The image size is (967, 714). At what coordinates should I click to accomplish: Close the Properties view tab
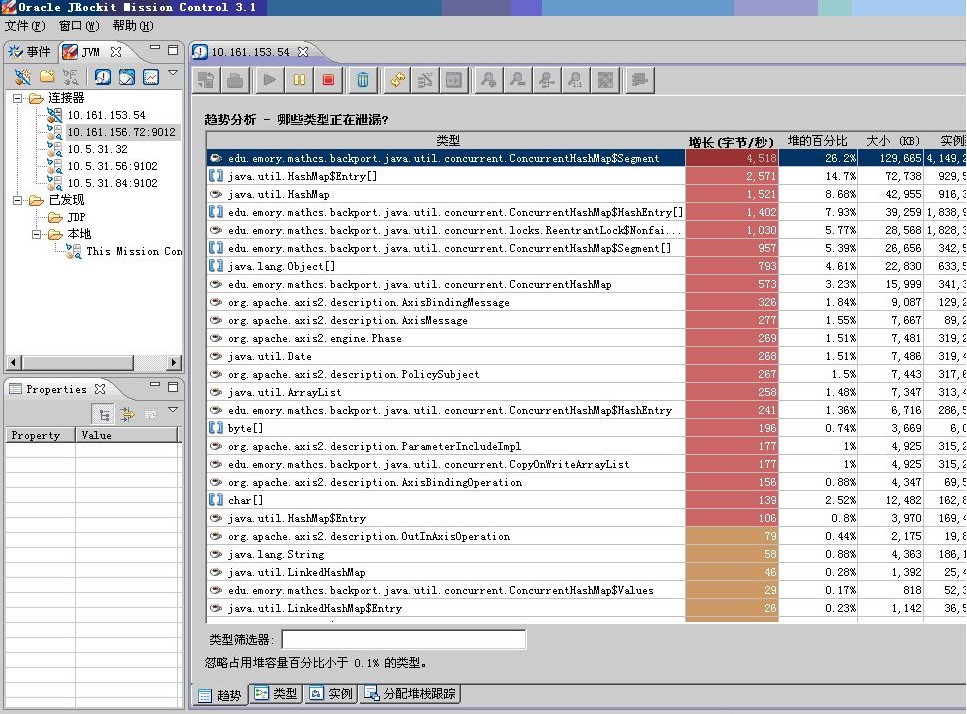(100, 389)
